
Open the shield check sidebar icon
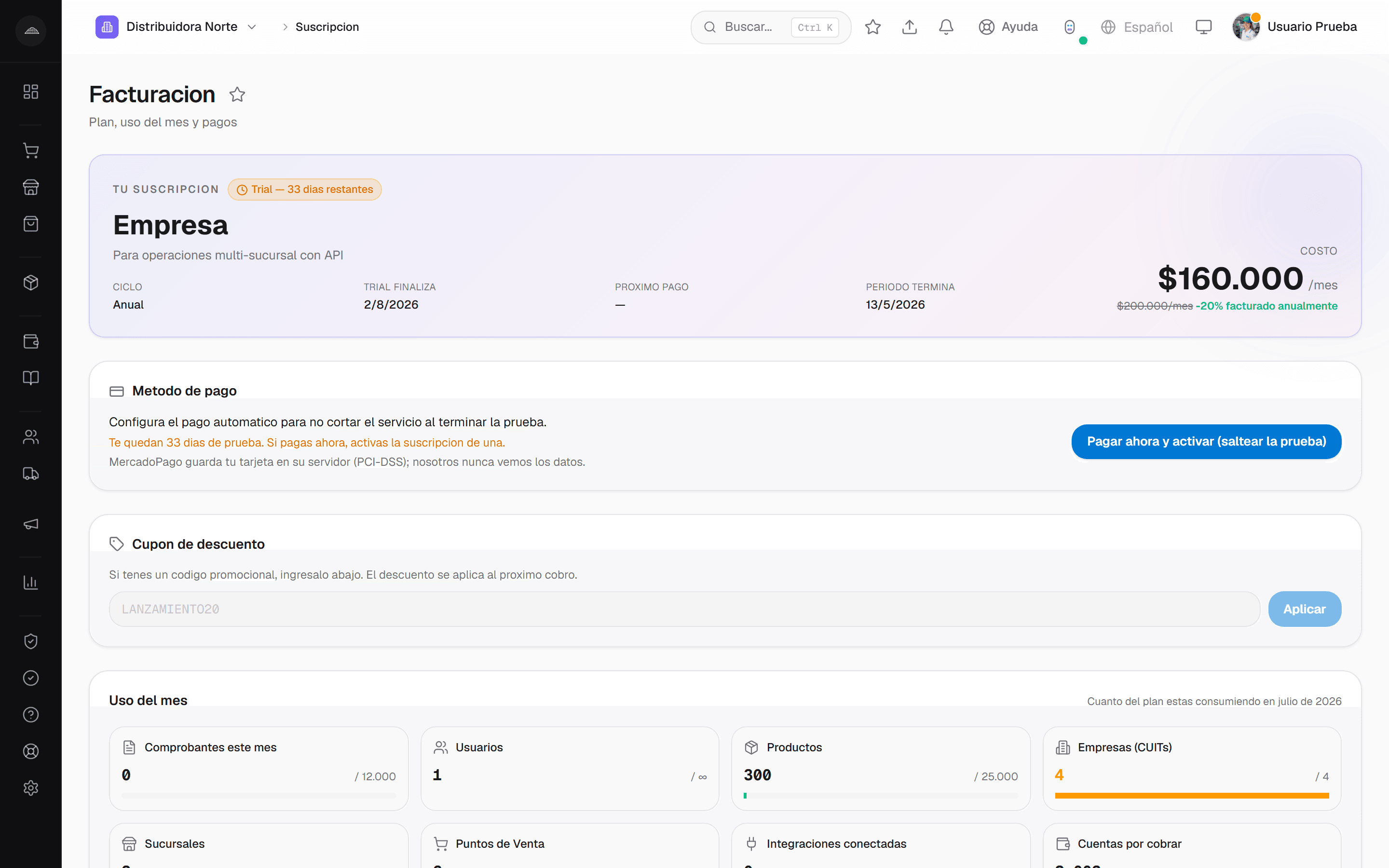pyautogui.click(x=30, y=641)
